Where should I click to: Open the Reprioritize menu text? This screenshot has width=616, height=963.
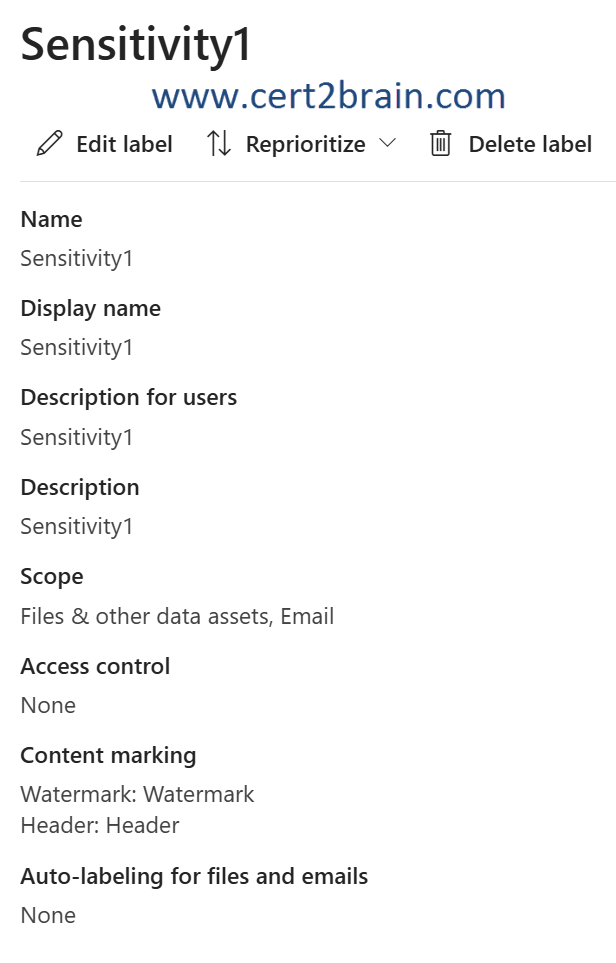pyautogui.click(x=305, y=144)
